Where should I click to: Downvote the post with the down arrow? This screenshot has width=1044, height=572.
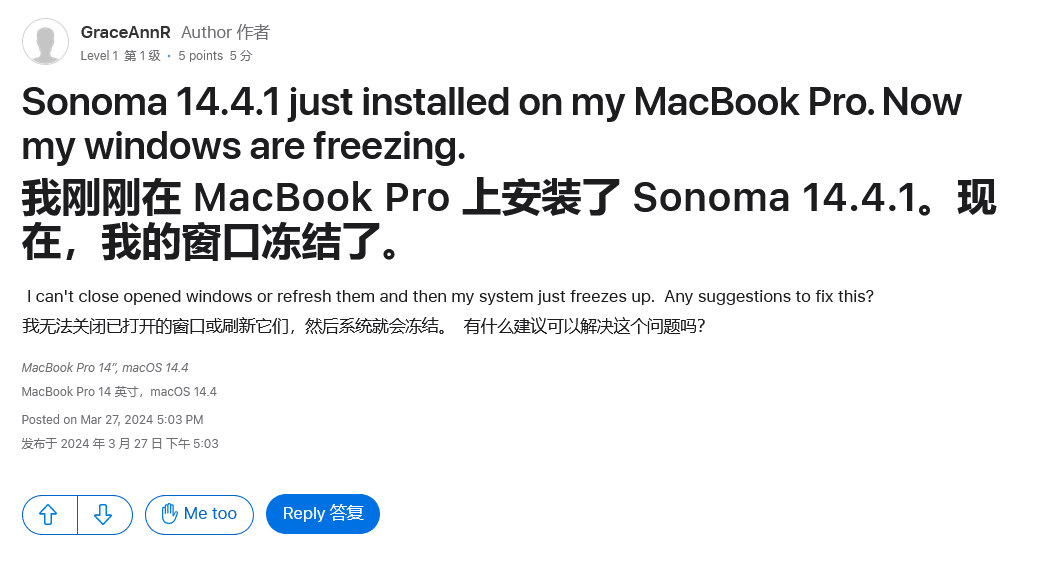click(x=104, y=514)
